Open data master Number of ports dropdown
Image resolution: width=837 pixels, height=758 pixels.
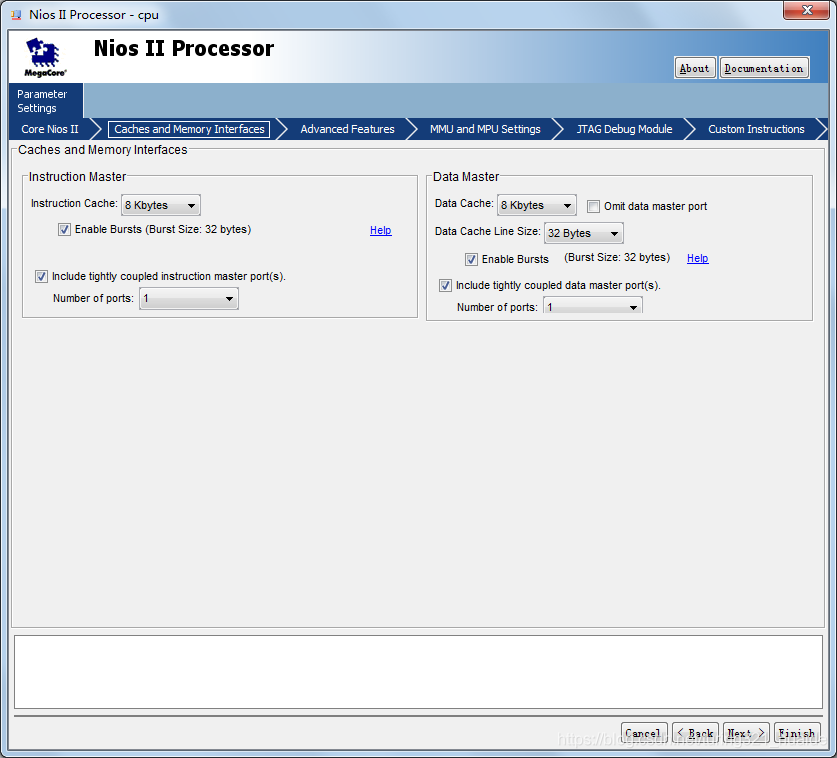click(593, 307)
